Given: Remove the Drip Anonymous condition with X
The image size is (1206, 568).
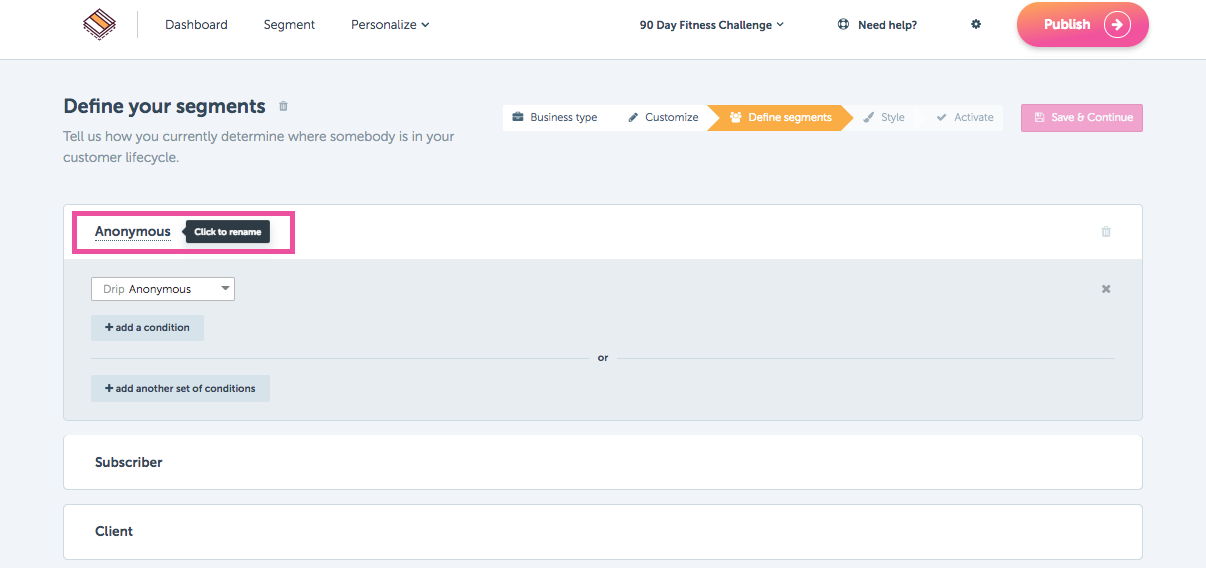Looking at the screenshot, I should (1106, 289).
